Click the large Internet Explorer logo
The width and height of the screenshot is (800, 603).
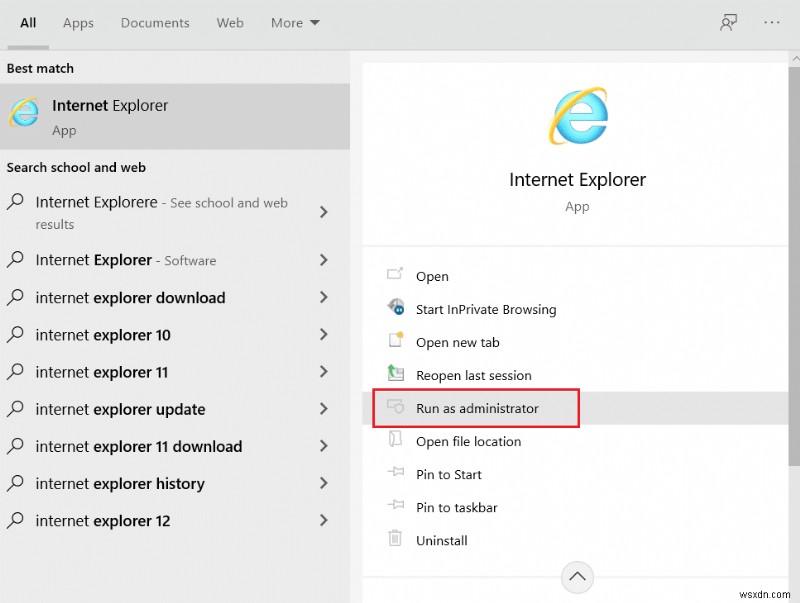click(577, 115)
